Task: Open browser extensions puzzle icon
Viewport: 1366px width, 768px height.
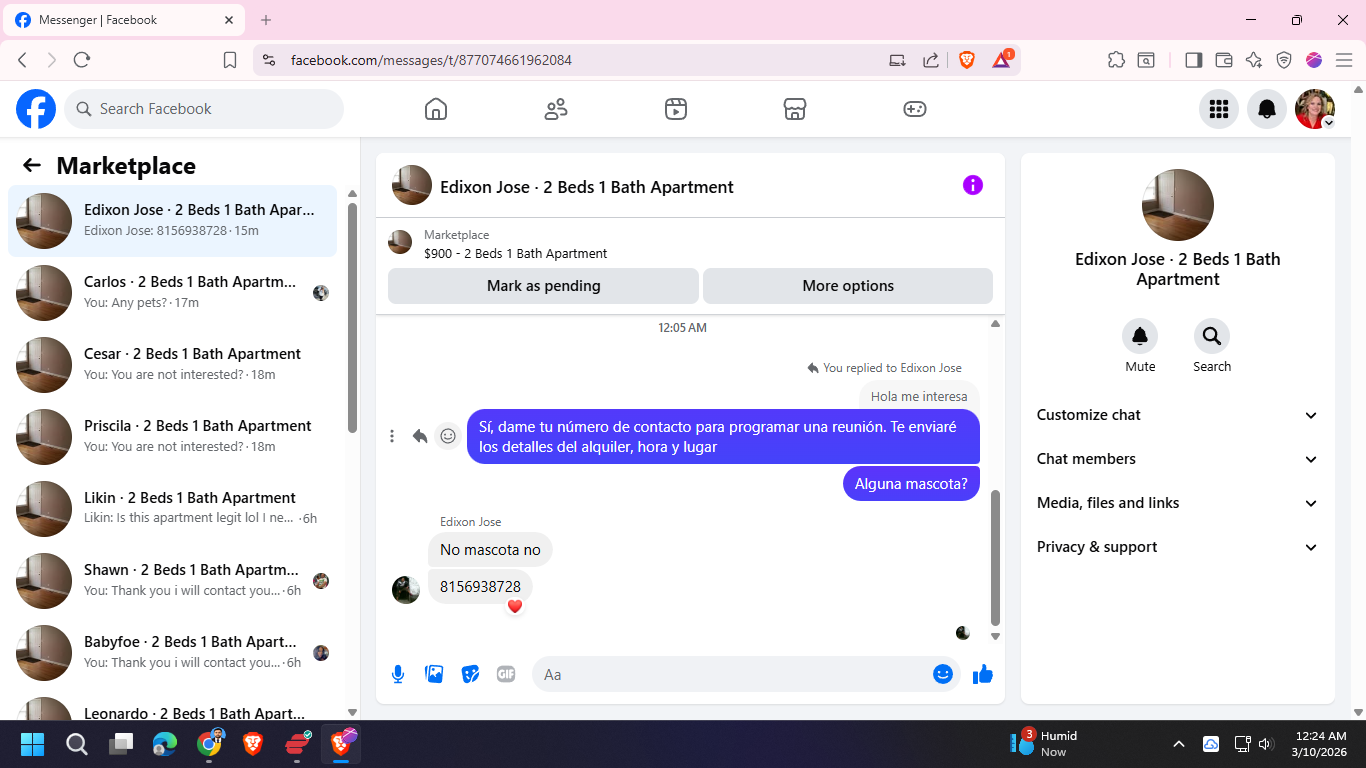Action: point(1117,60)
